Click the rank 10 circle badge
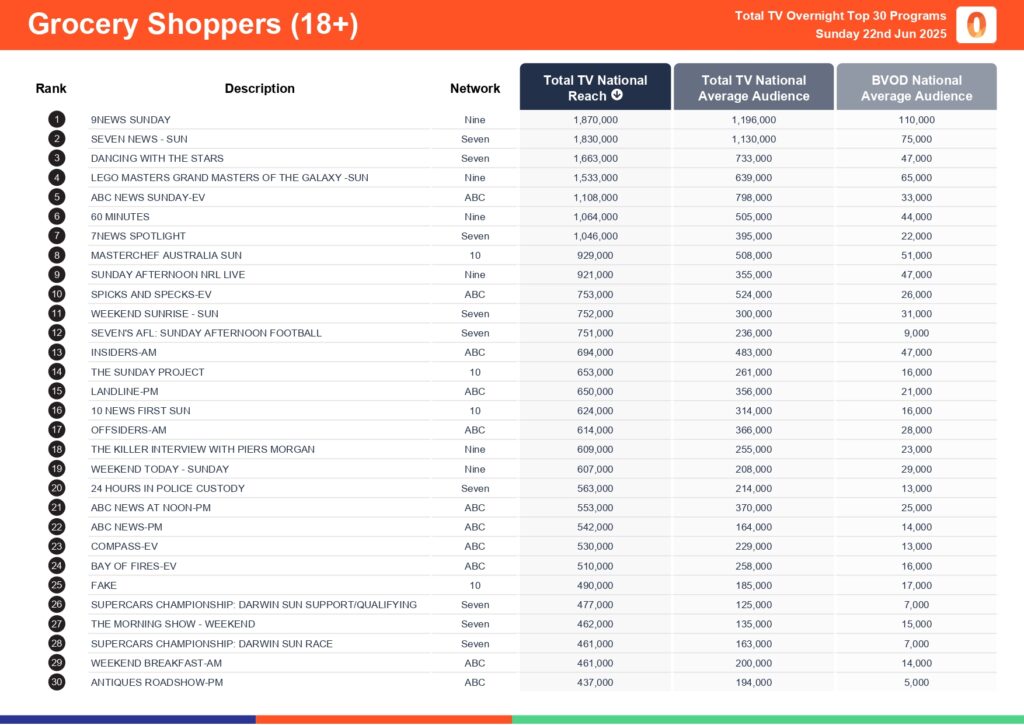This screenshot has width=1024, height=725. pyautogui.click(x=56, y=294)
